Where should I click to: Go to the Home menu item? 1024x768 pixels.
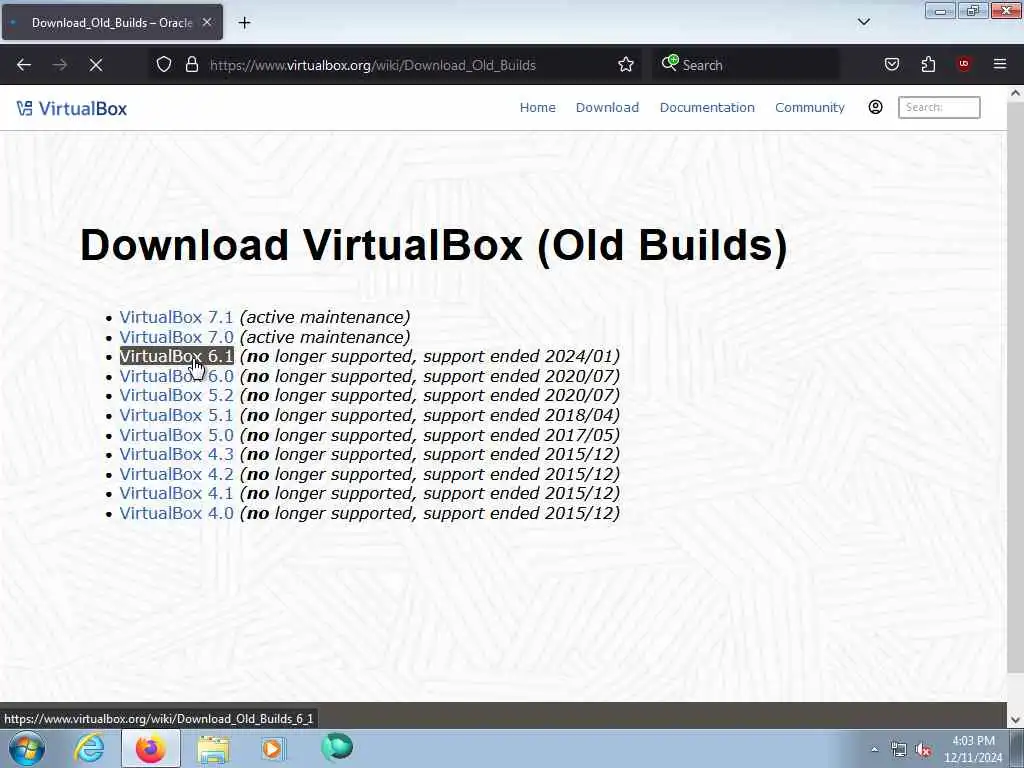click(x=537, y=107)
